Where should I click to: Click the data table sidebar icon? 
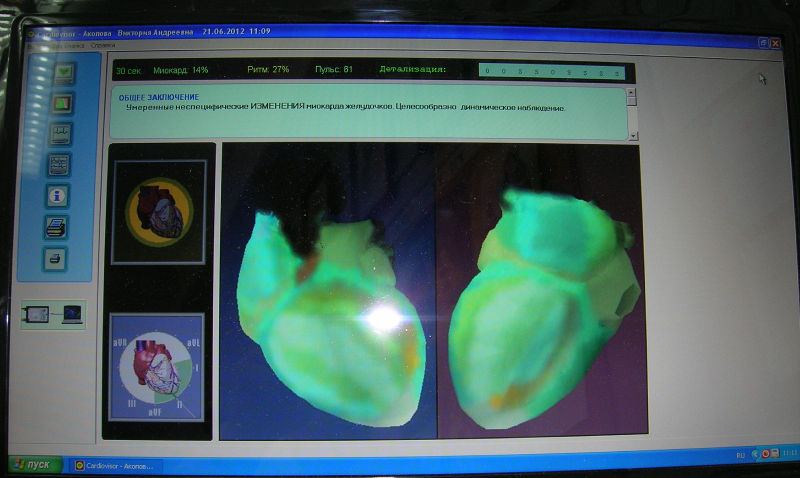(x=61, y=165)
